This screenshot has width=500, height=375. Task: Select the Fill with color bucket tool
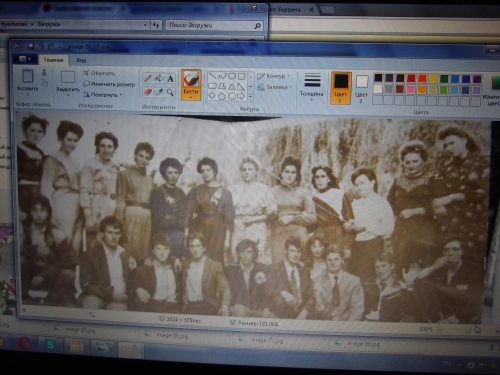pos(159,78)
